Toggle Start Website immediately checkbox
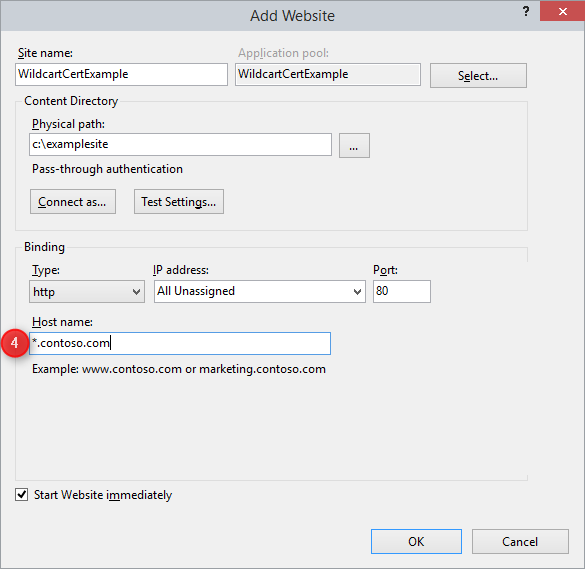 (21, 495)
